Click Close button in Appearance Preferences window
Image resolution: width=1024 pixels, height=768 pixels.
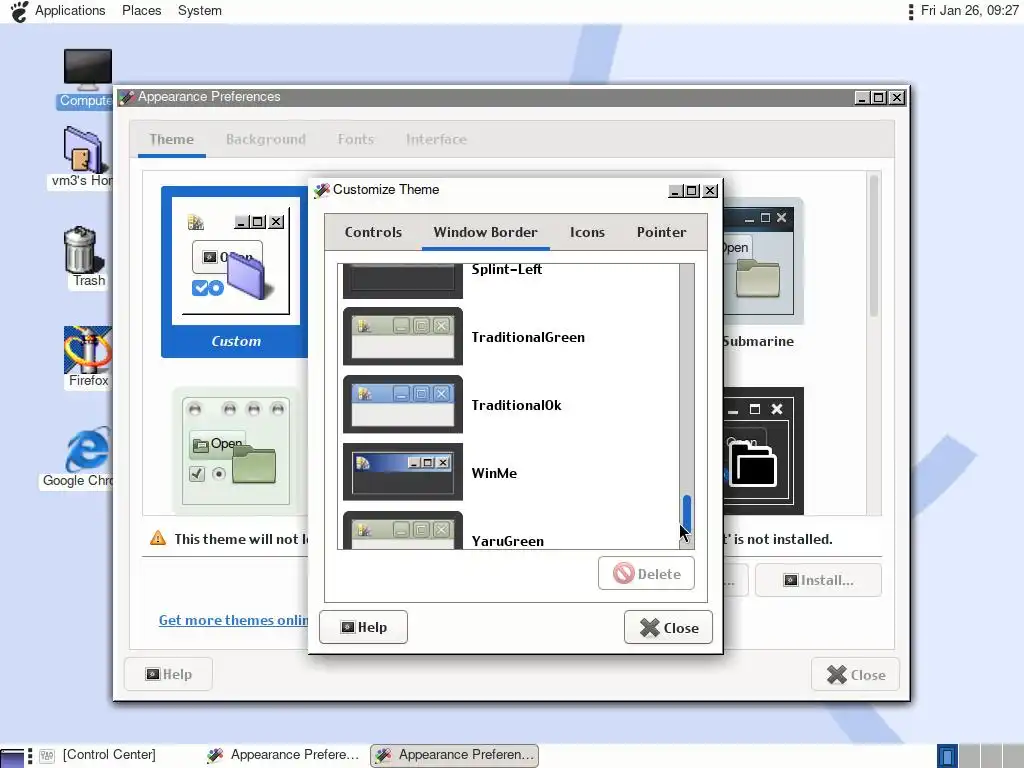click(x=856, y=675)
